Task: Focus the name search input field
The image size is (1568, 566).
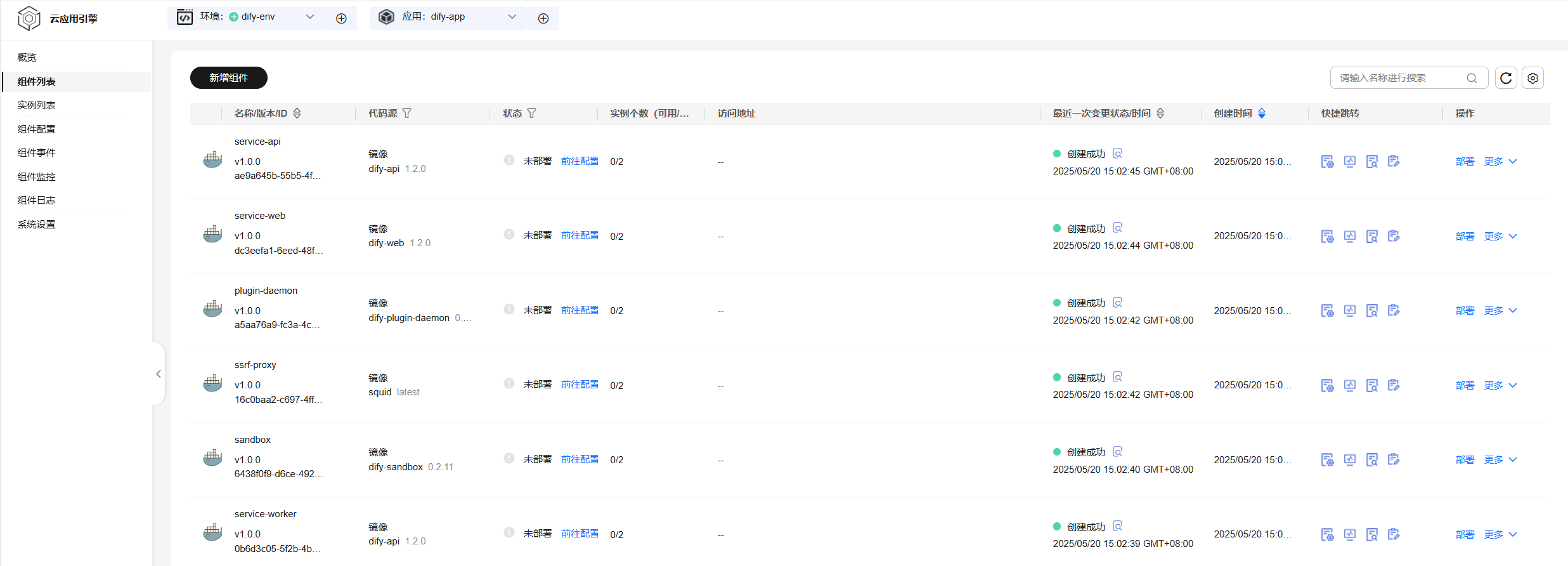Action: (x=1409, y=78)
